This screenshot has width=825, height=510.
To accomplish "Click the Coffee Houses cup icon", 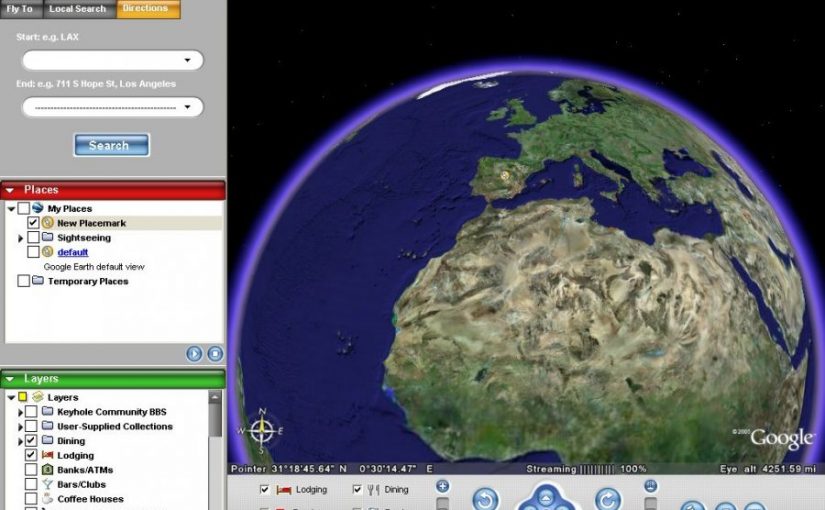I will tap(47, 498).
